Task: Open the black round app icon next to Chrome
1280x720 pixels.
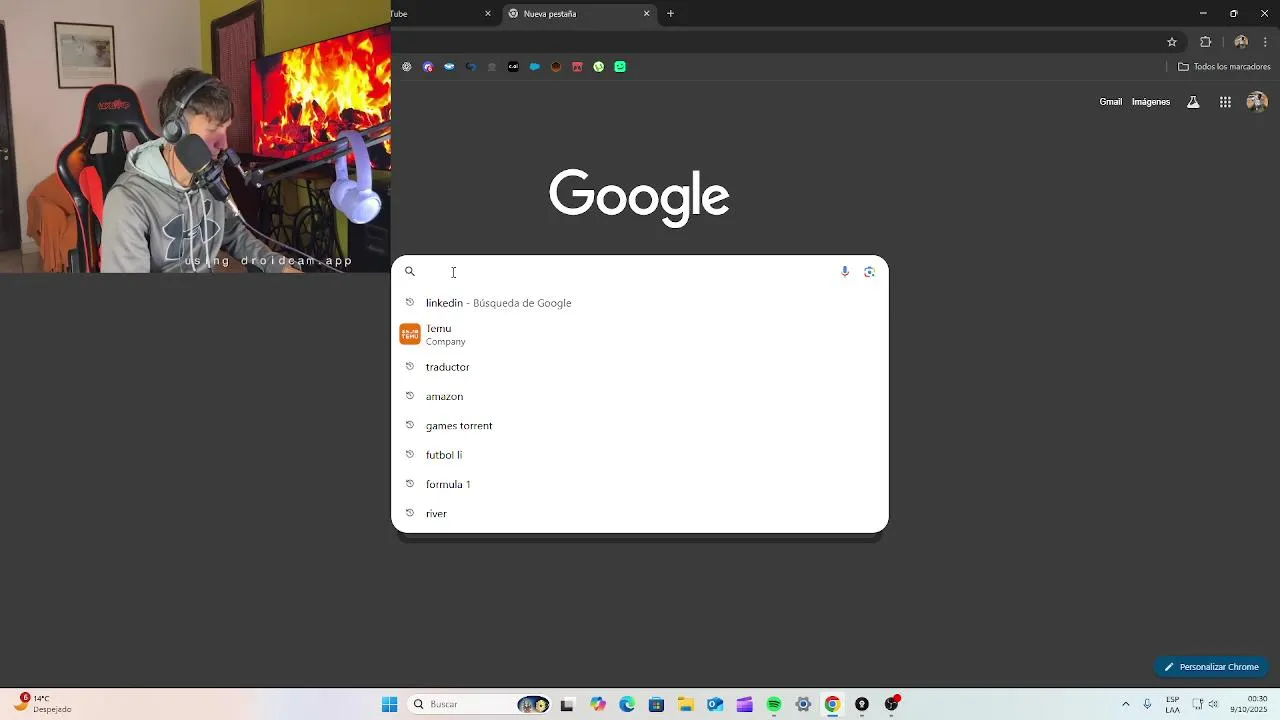Action: 862,704
